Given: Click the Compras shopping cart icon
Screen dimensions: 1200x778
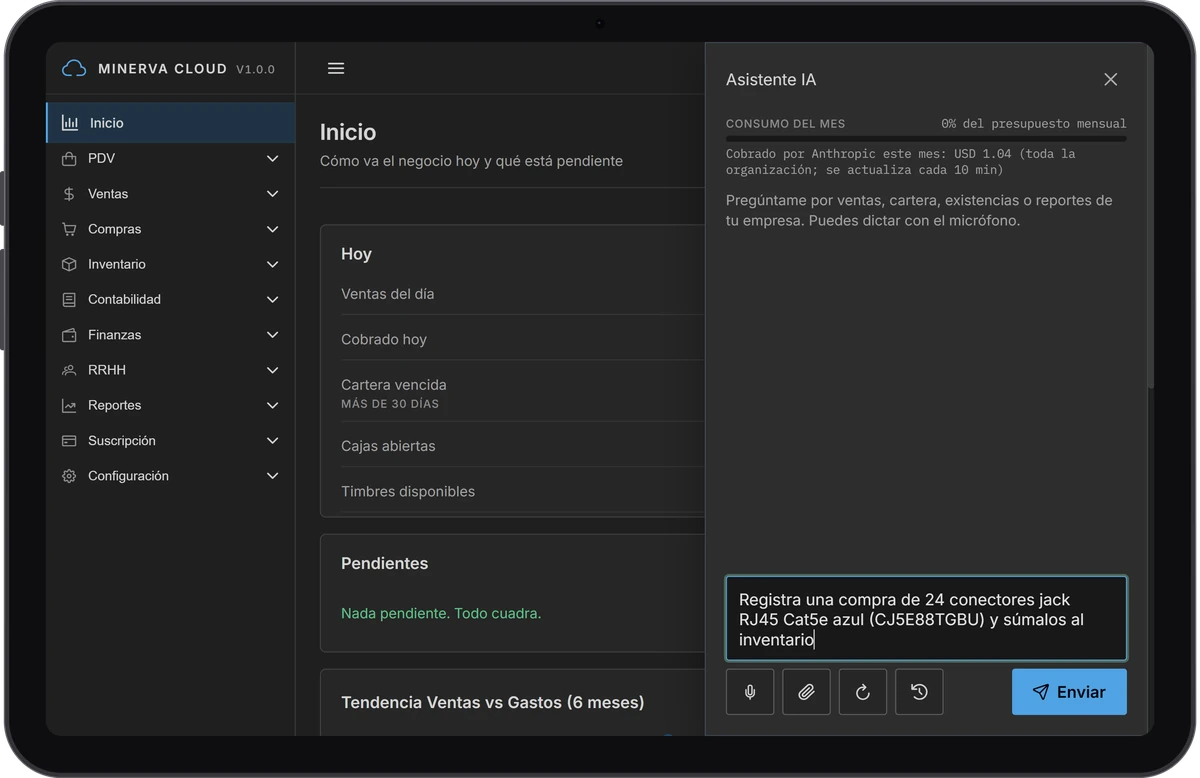Looking at the screenshot, I should pyautogui.click(x=69, y=229).
